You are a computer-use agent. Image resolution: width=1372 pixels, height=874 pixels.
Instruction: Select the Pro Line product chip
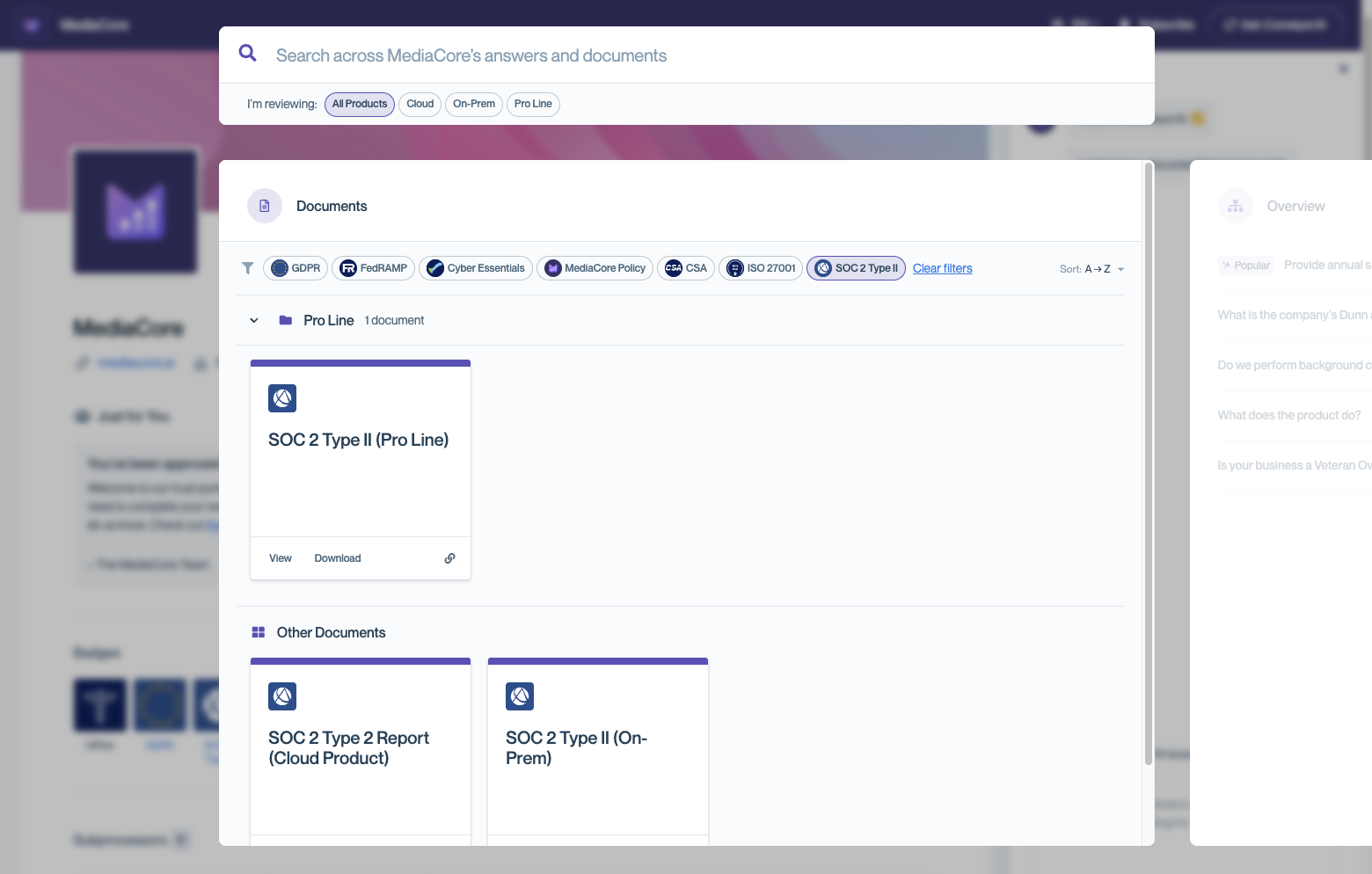tap(533, 104)
